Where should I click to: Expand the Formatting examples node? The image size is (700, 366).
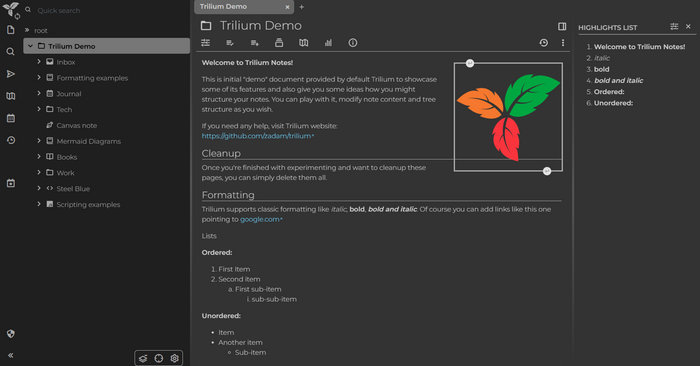[39, 78]
